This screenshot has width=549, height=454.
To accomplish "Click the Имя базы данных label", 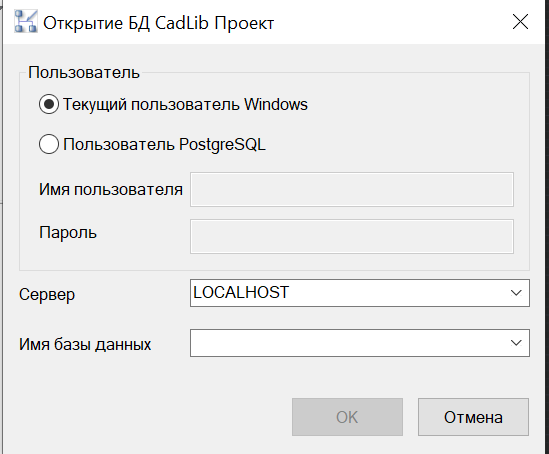I will tap(85, 344).
